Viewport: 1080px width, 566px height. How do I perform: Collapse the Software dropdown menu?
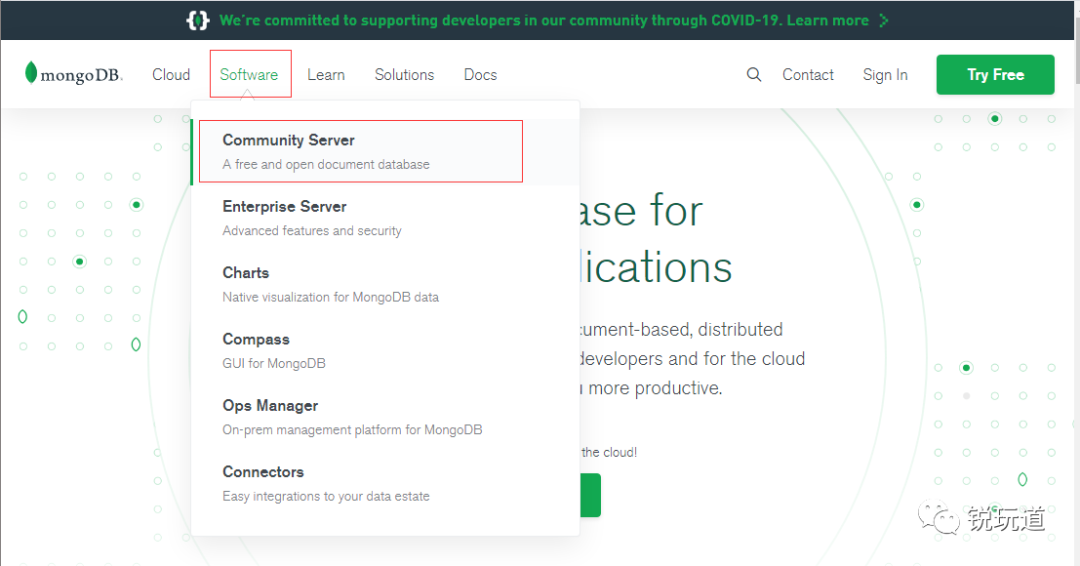[x=249, y=75]
